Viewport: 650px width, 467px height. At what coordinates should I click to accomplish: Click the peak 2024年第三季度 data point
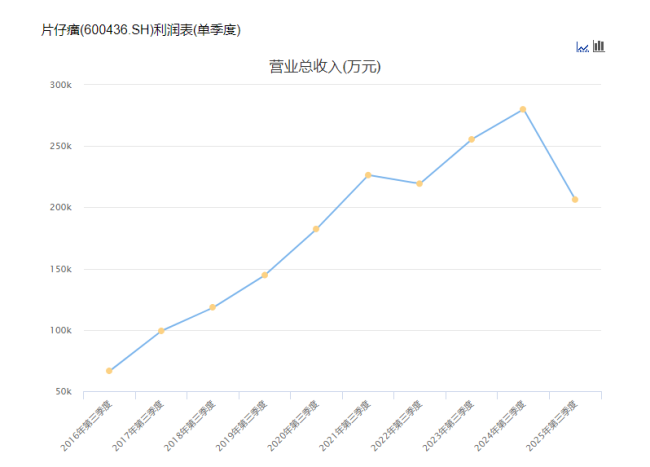(523, 109)
